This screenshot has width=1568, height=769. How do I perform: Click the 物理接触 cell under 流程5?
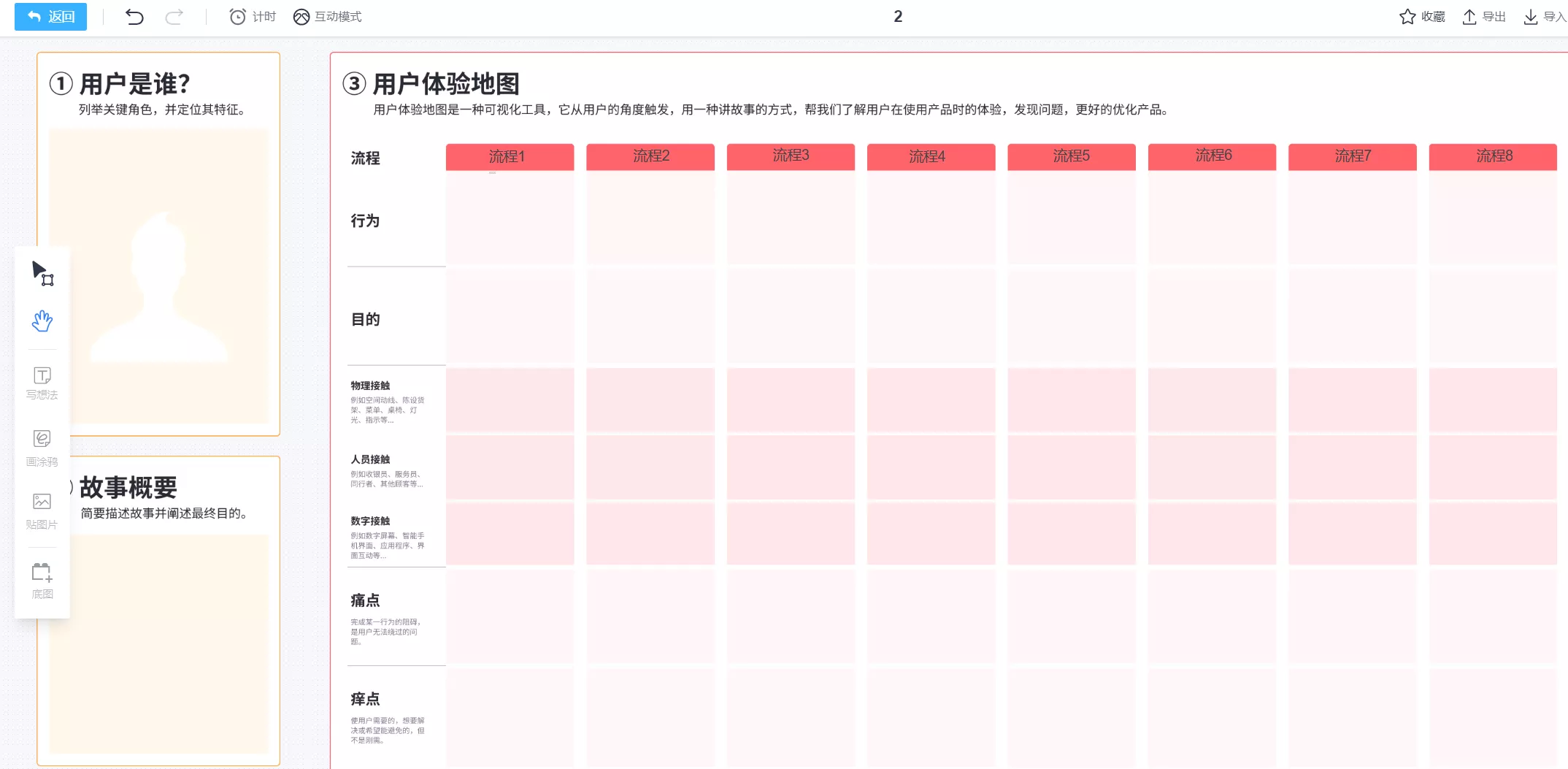point(1072,399)
